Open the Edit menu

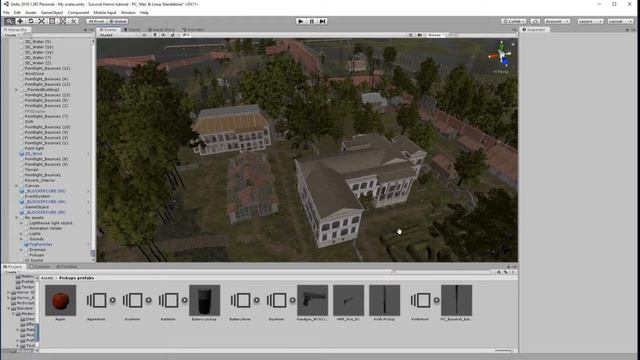17,13
